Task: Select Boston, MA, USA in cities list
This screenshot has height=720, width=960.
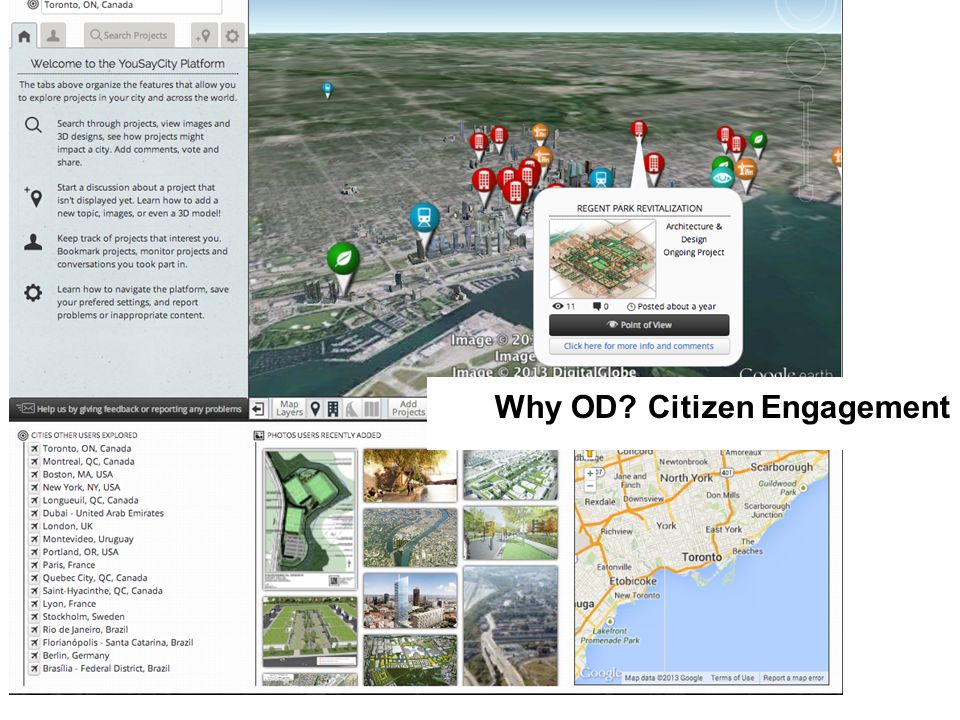Action: (x=77, y=474)
